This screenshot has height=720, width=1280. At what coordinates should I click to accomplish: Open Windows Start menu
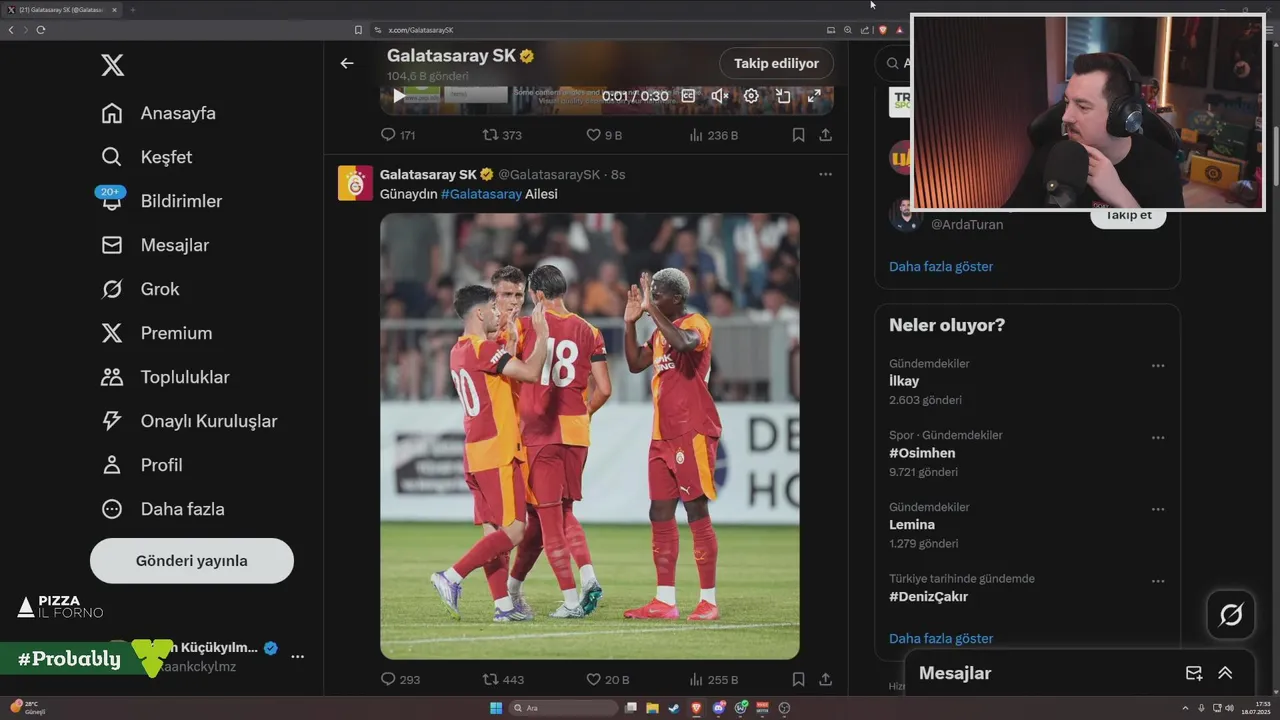(496, 708)
